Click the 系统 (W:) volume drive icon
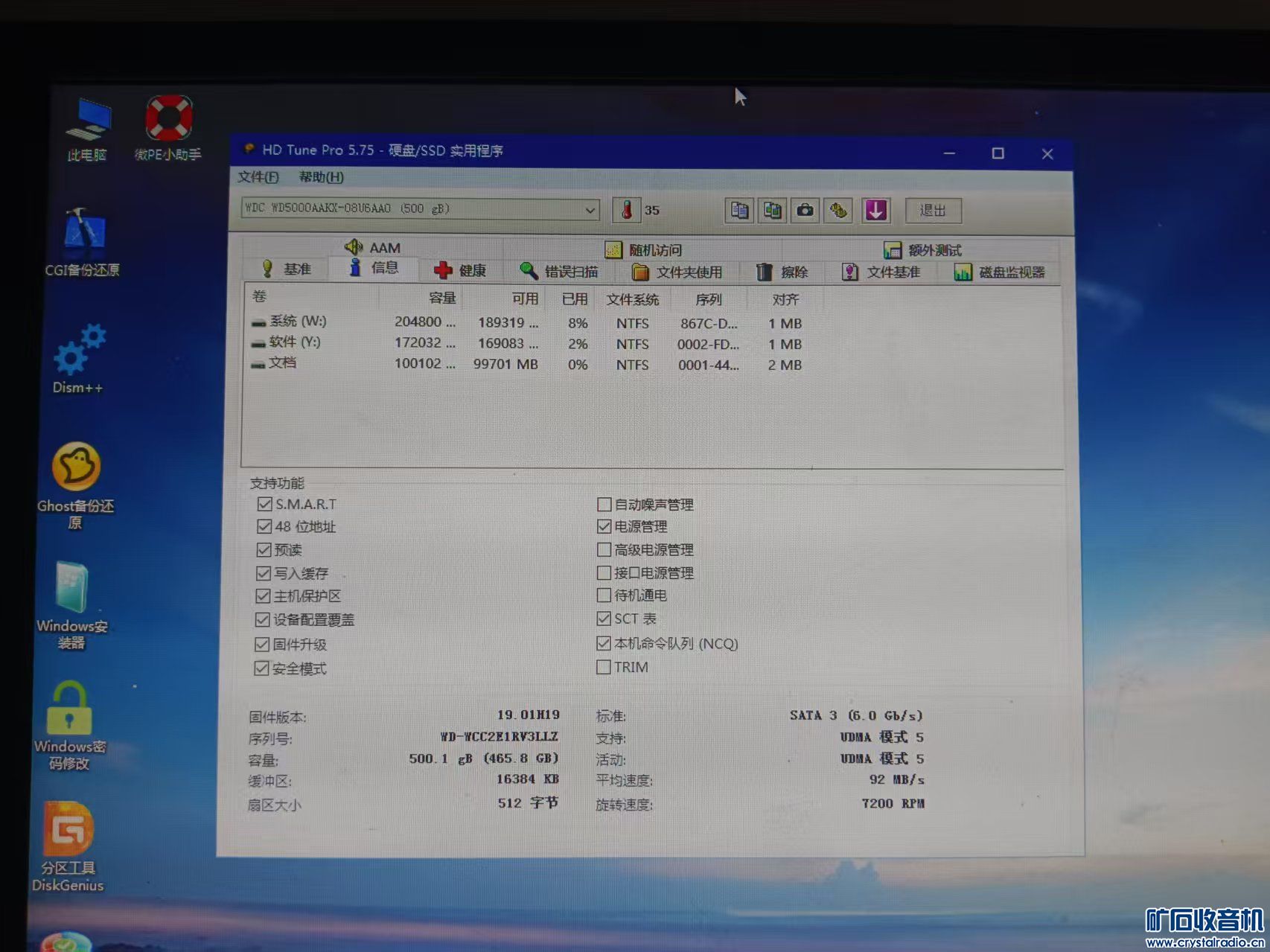This screenshot has width=1270, height=952. (258, 322)
